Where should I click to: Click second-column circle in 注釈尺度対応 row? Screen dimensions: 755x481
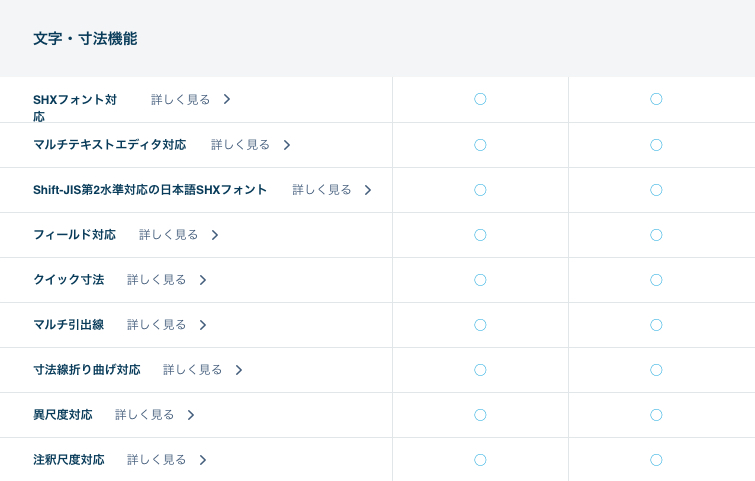(x=656, y=460)
